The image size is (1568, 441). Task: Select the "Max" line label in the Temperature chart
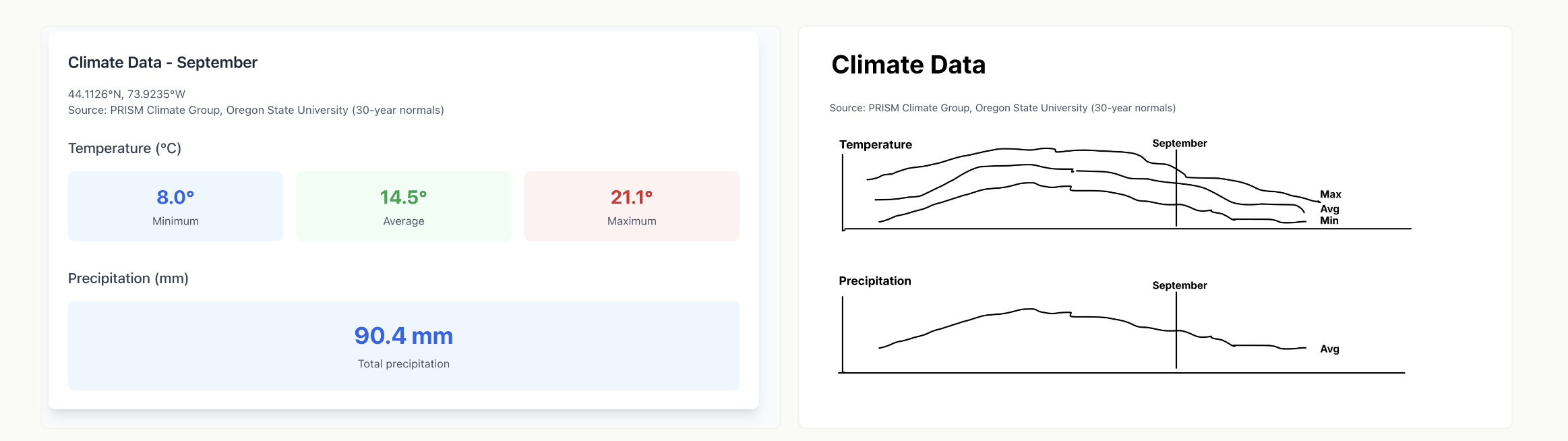[1330, 194]
